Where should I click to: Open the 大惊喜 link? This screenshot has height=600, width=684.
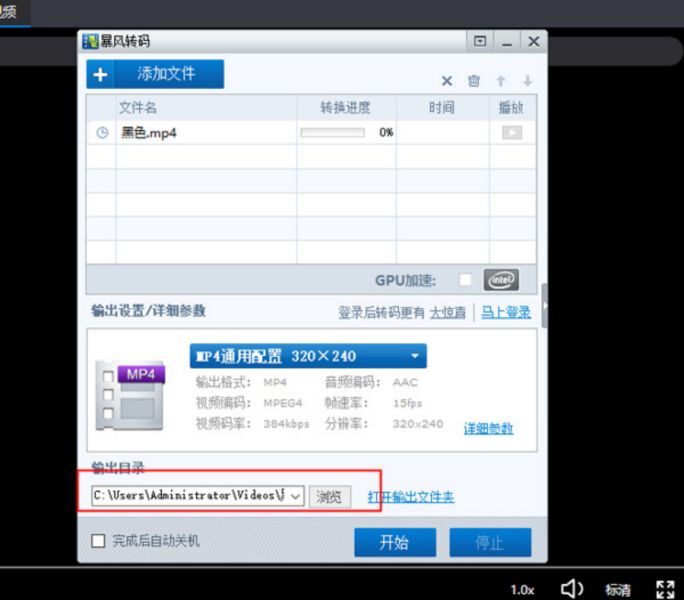click(x=448, y=312)
